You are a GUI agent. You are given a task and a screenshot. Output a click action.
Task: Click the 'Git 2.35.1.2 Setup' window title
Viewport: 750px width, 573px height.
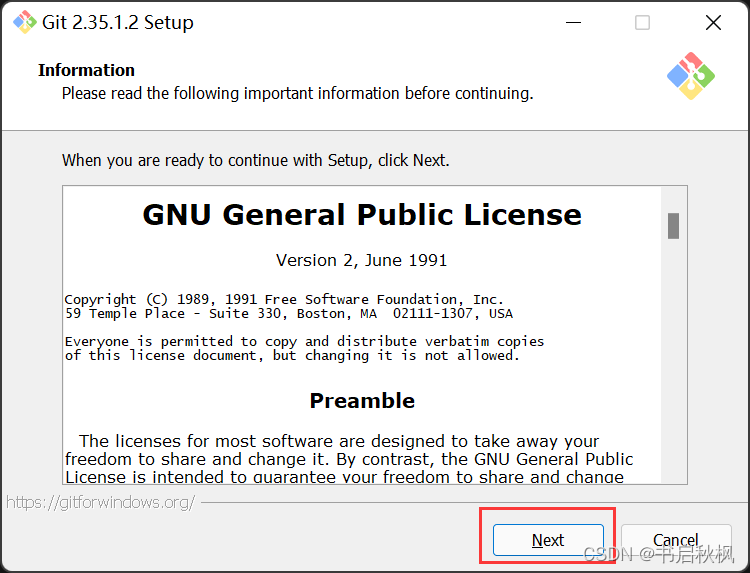(x=118, y=22)
